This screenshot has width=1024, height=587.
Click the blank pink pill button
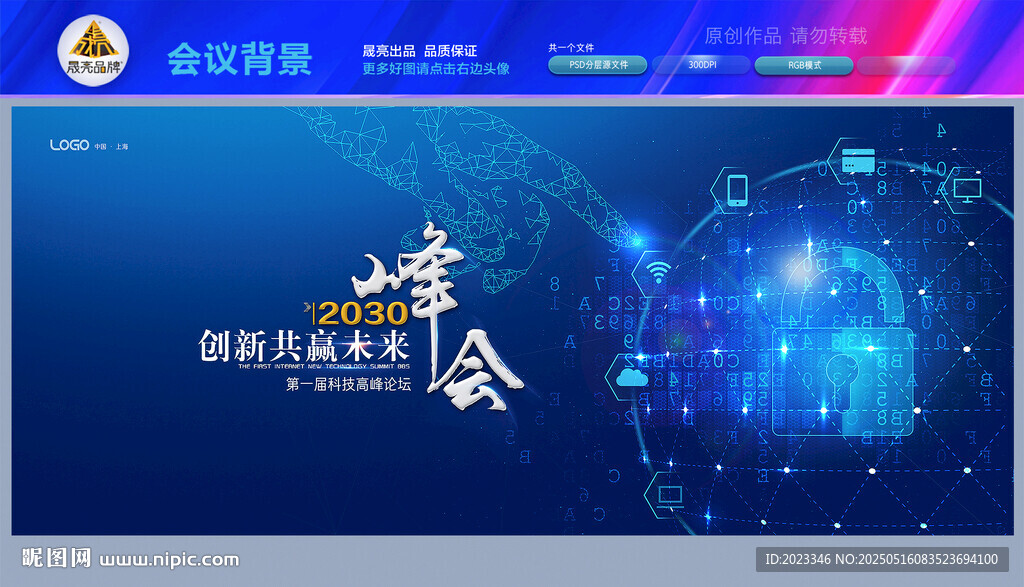906,65
